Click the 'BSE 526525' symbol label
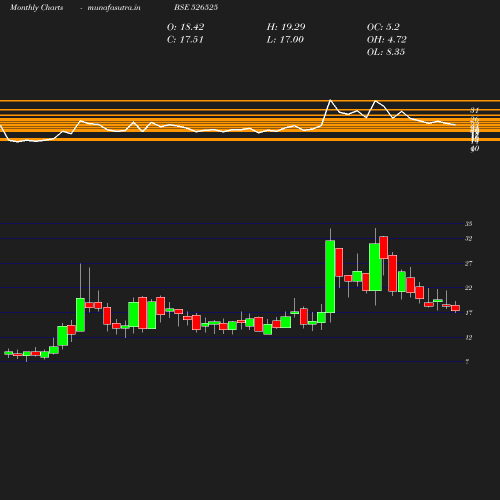This screenshot has width=500, height=500. [196, 7]
